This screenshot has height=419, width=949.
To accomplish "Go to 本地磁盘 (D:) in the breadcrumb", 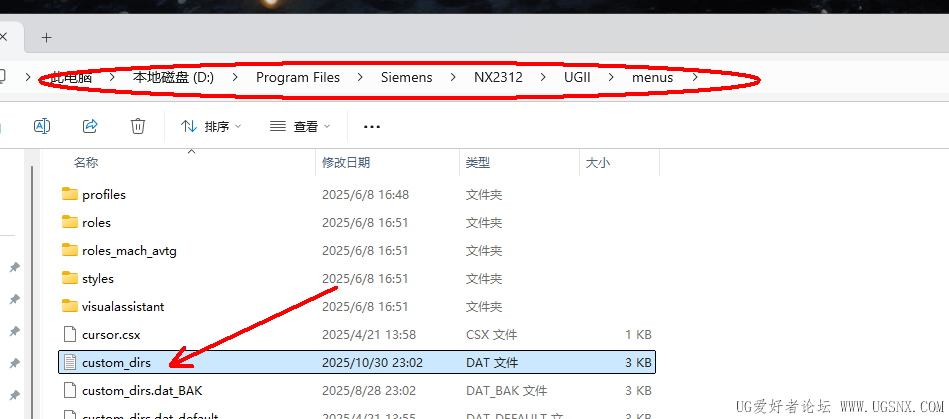I will point(173,78).
